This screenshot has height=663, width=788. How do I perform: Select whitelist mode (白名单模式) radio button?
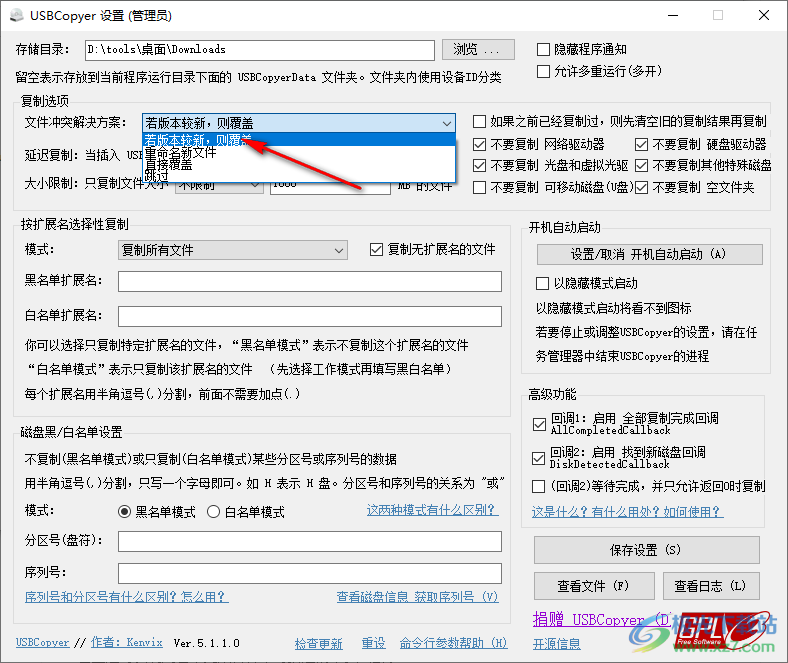214,512
